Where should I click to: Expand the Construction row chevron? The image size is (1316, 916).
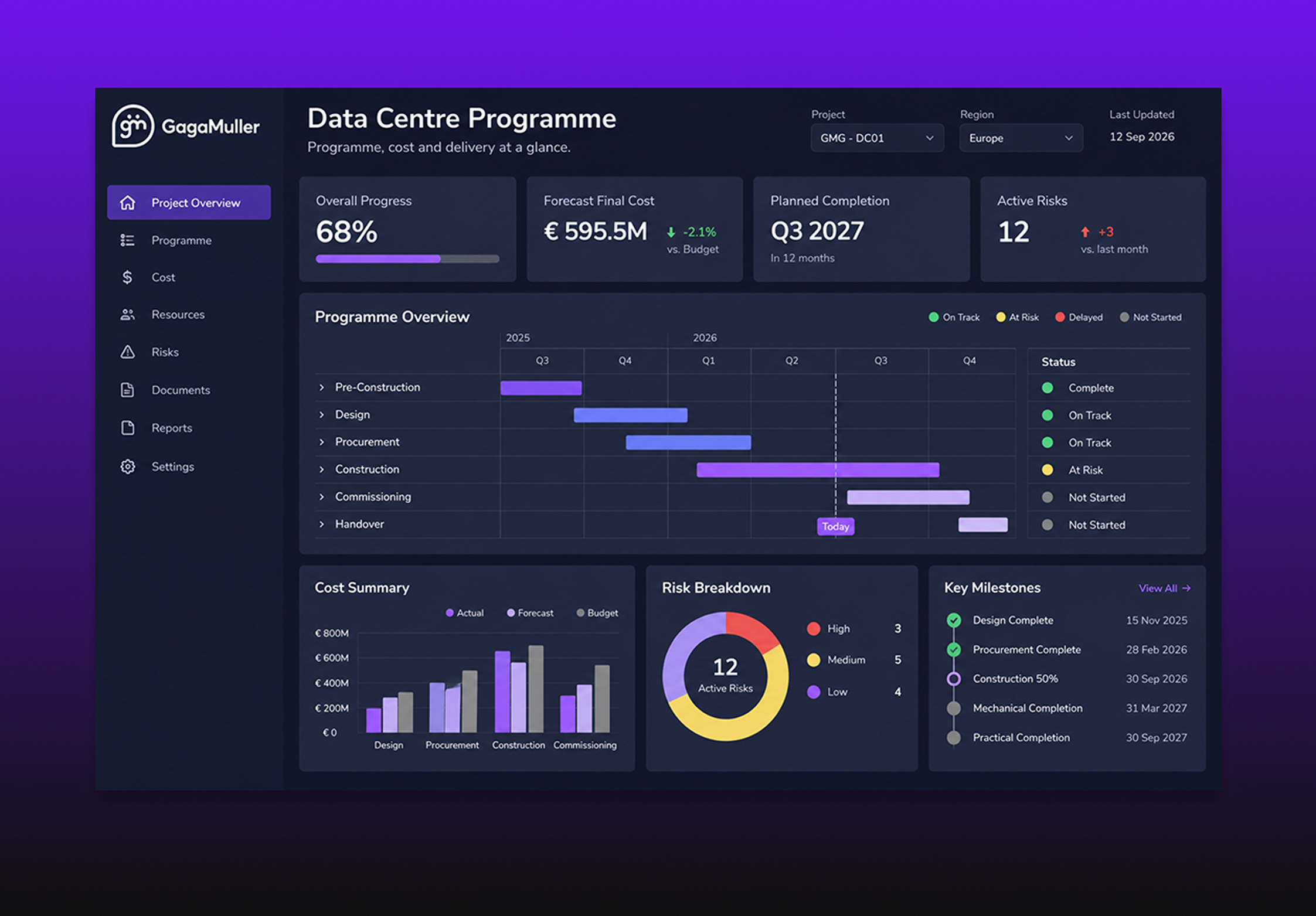tap(322, 469)
